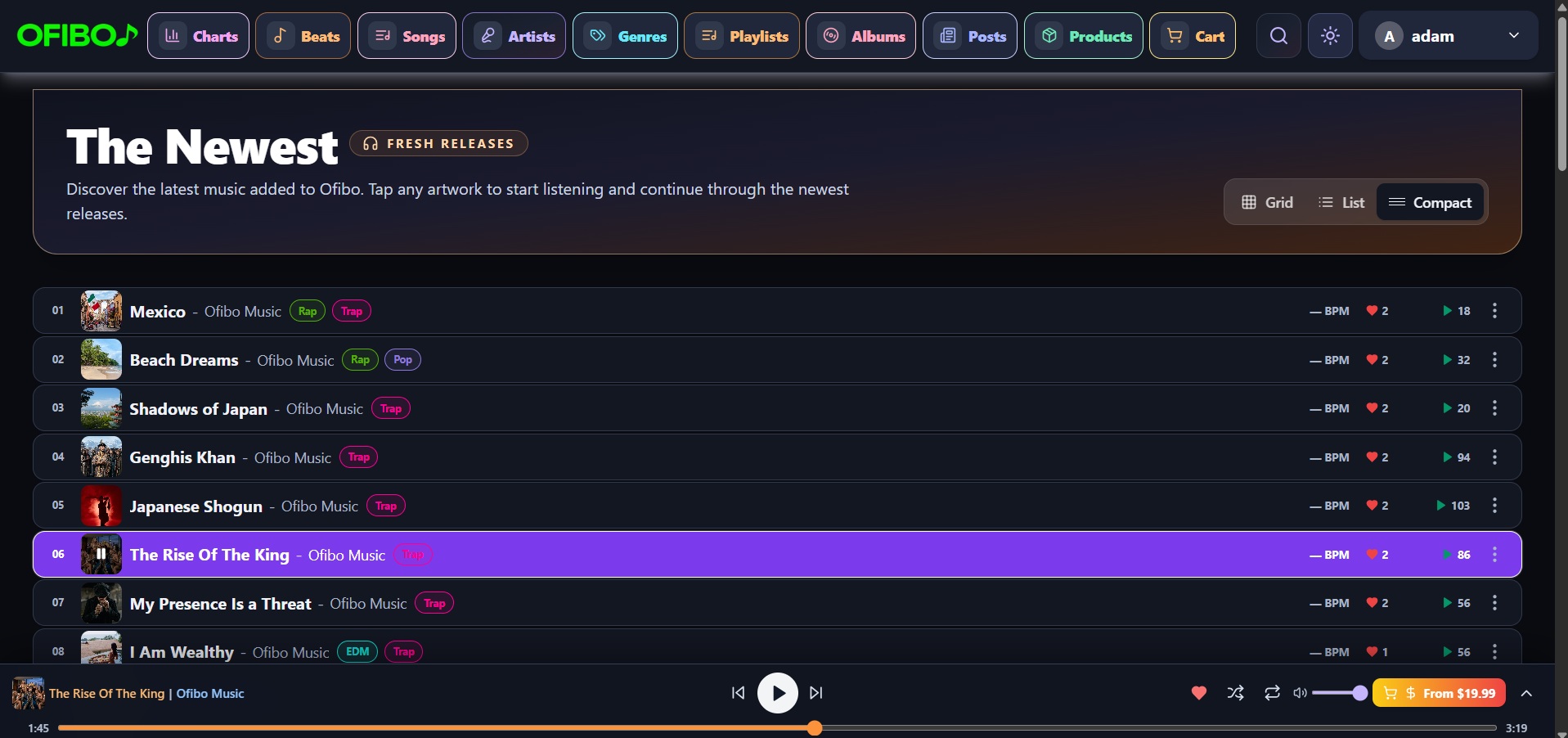1568x738 pixels.
Task: Play the Beach Dreams artwork thumbnail
Action: pyautogui.click(x=101, y=359)
